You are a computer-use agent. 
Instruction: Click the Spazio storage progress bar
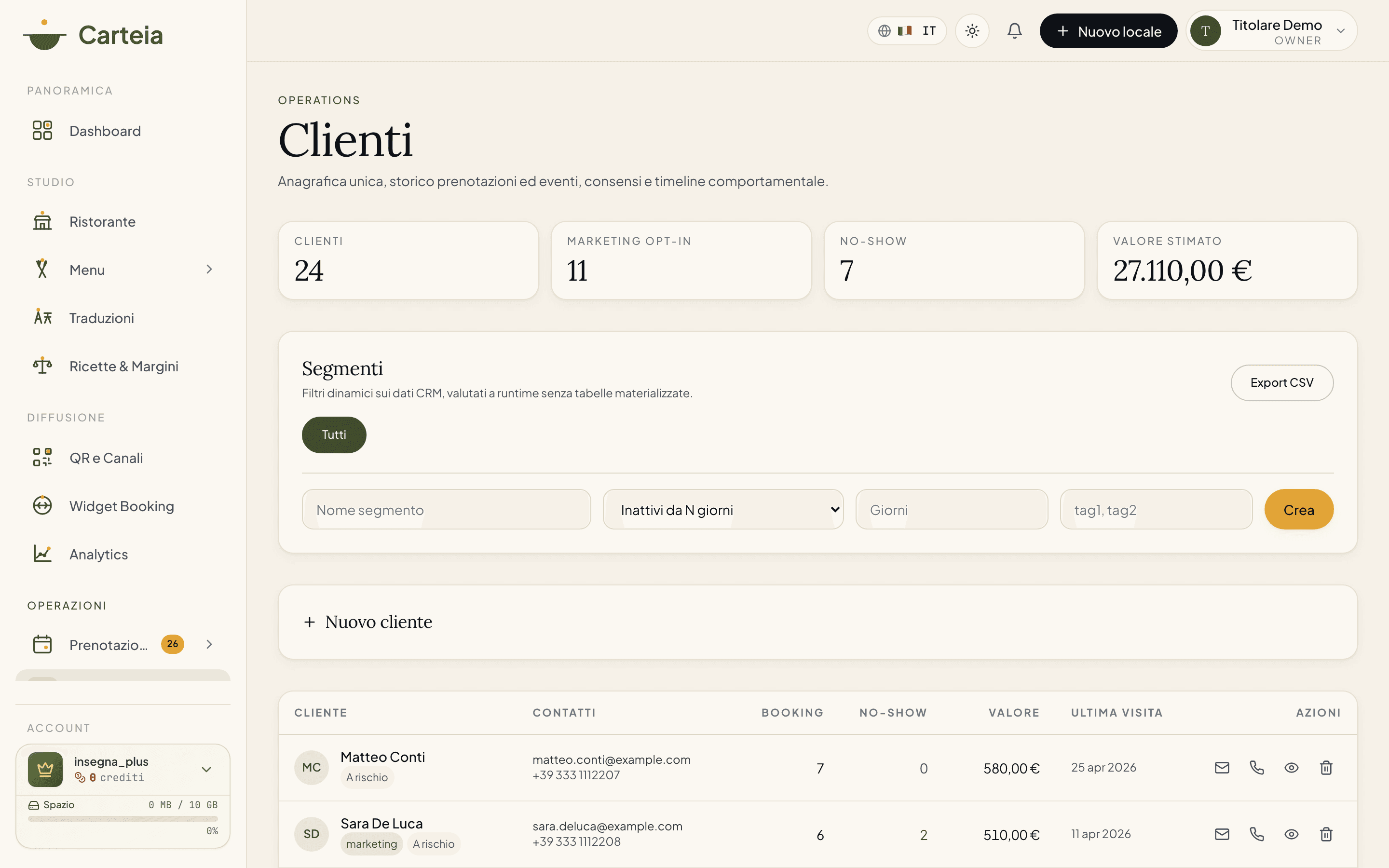123,819
